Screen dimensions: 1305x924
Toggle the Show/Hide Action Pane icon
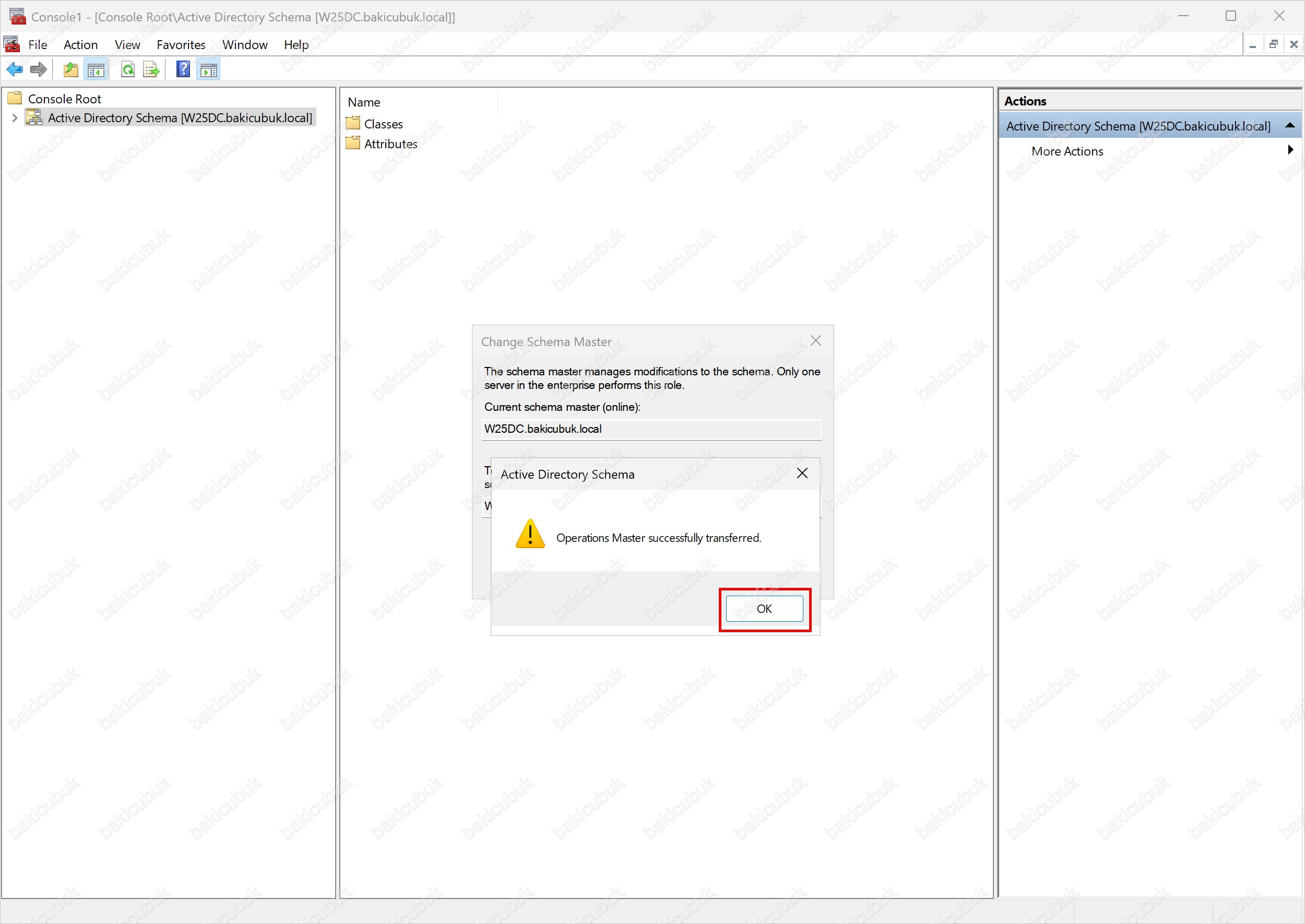click(208, 69)
